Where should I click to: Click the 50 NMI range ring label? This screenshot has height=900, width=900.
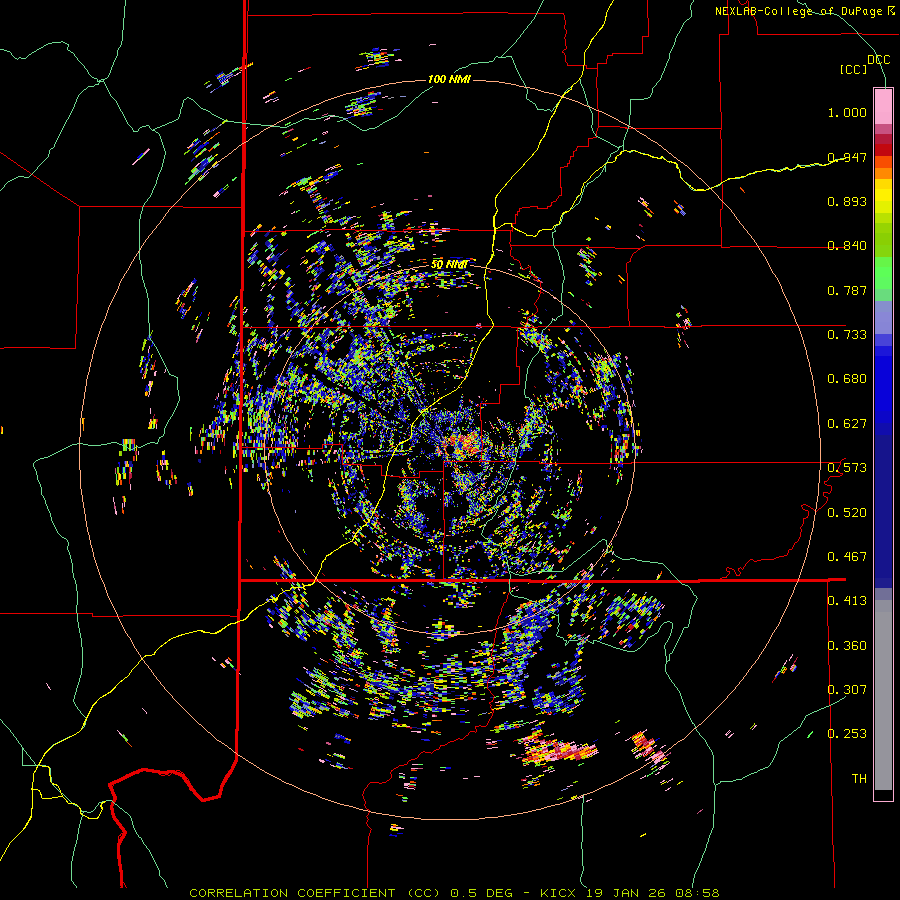tap(449, 265)
